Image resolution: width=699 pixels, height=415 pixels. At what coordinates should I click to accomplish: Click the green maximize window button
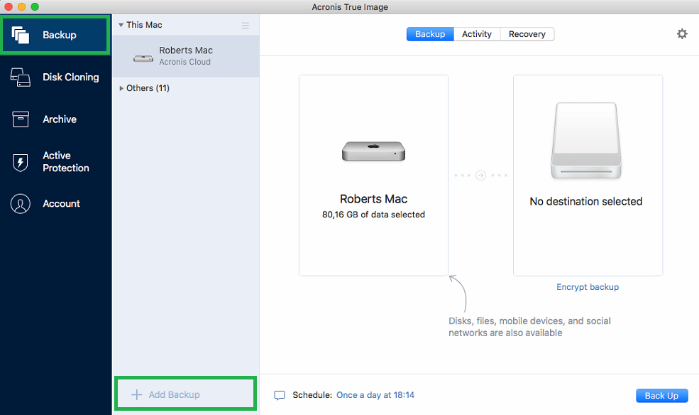point(35,7)
